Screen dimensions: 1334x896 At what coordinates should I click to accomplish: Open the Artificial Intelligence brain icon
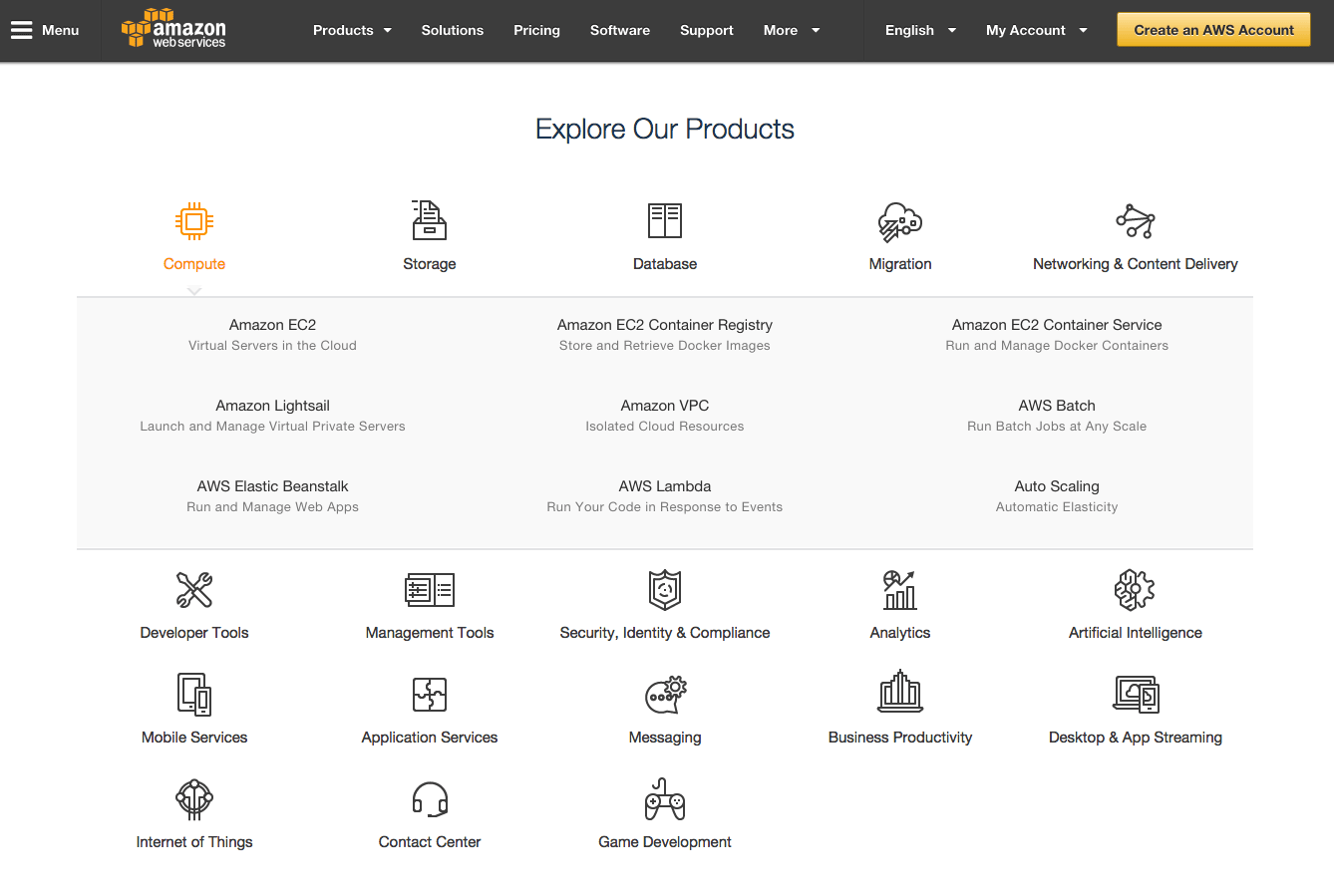pyautogui.click(x=1136, y=589)
